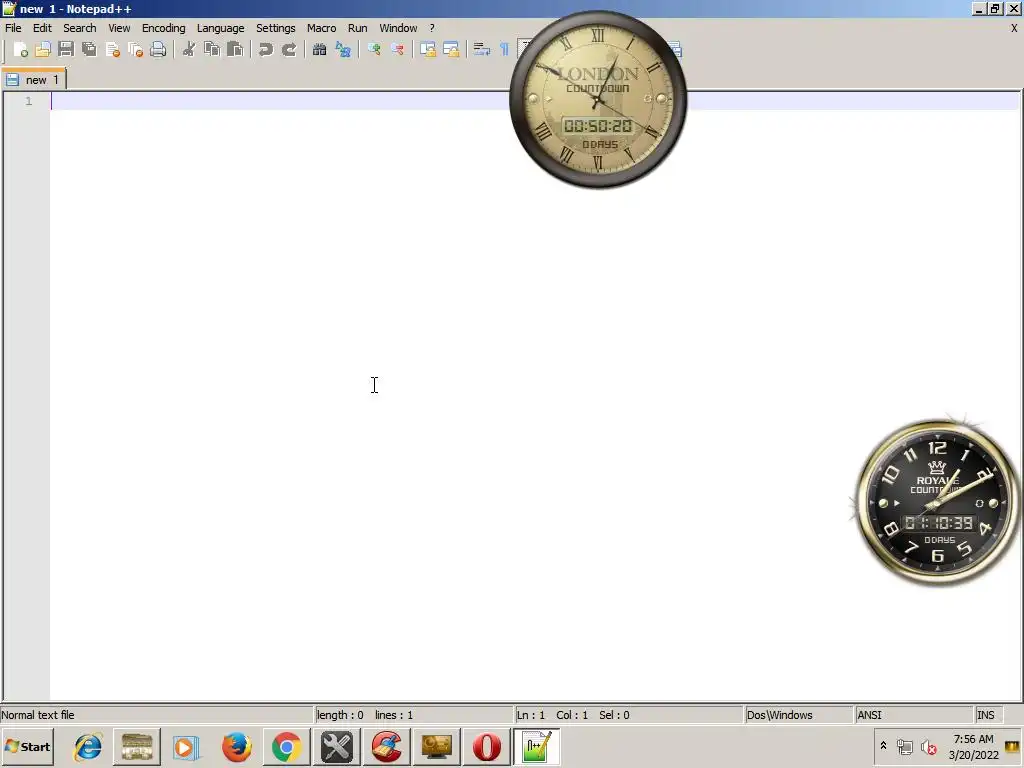Click the New file toolbar icon

(x=20, y=50)
